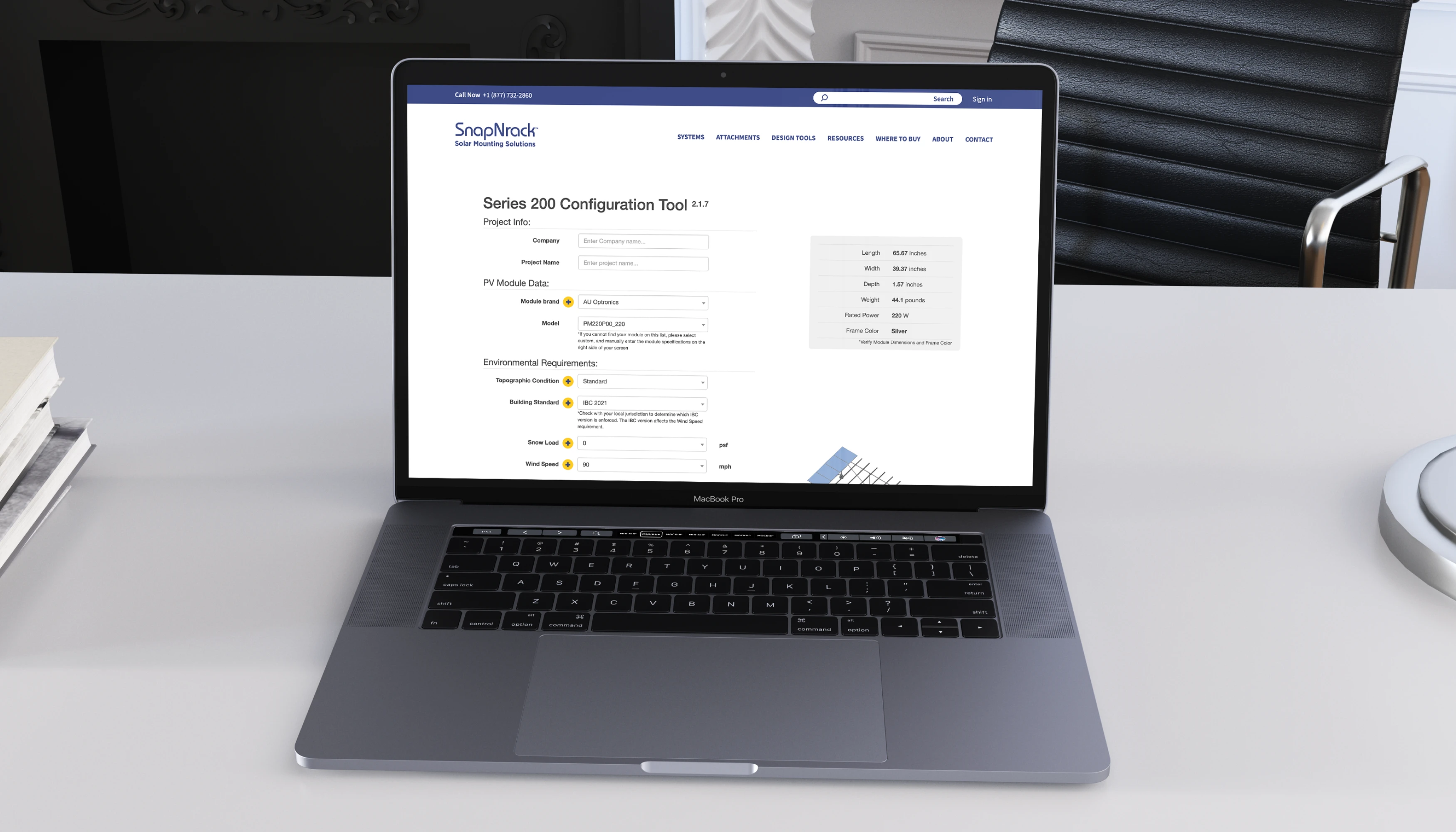Expand the Module brand dropdown

pos(642,302)
